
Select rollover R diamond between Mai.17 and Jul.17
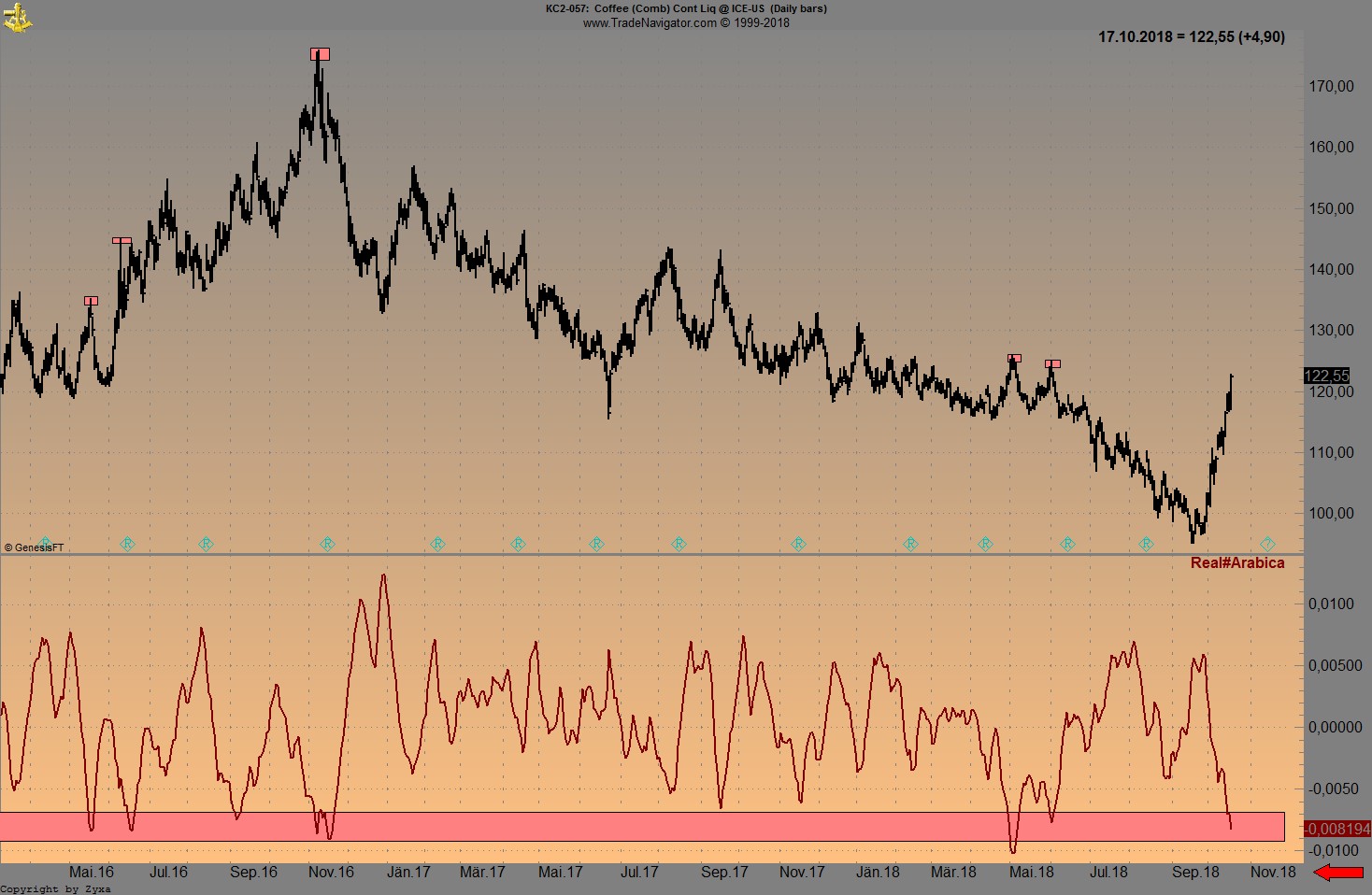[596, 544]
